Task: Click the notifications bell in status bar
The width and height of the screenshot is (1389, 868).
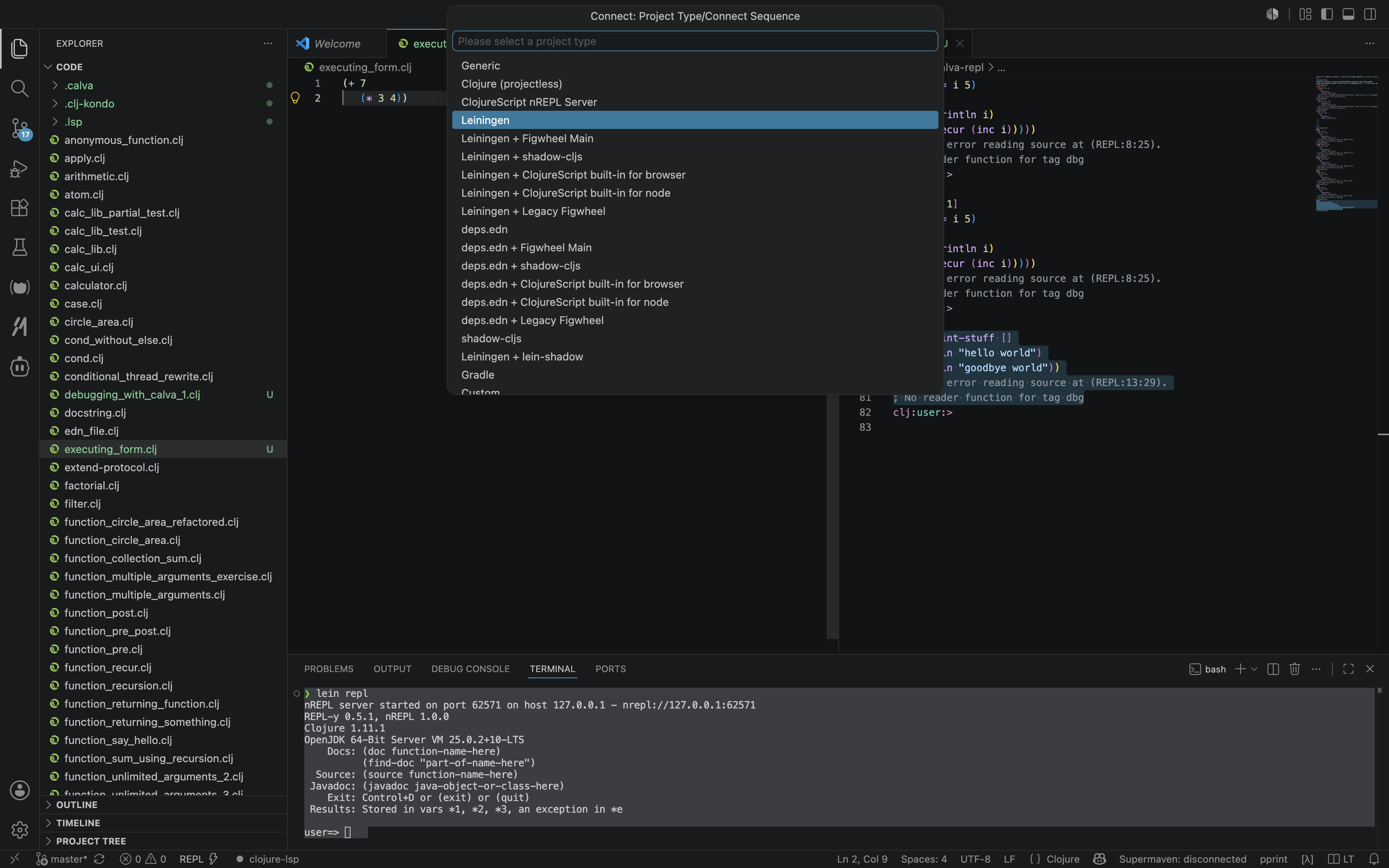Action: pos(1374,859)
